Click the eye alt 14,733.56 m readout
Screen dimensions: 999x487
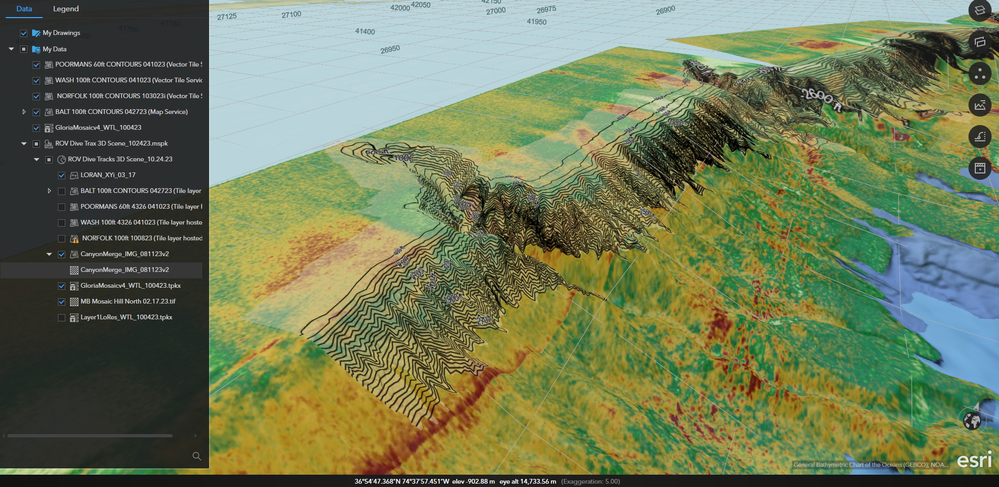528,481
